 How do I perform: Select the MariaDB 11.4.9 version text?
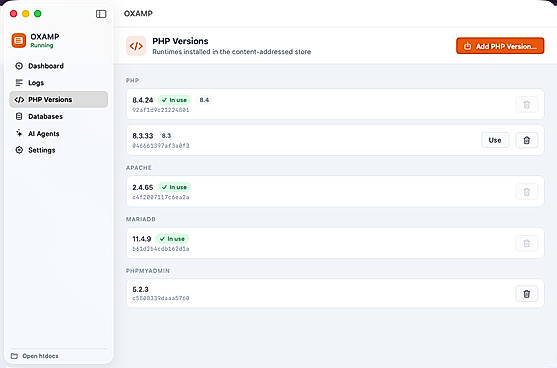pos(142,239)
